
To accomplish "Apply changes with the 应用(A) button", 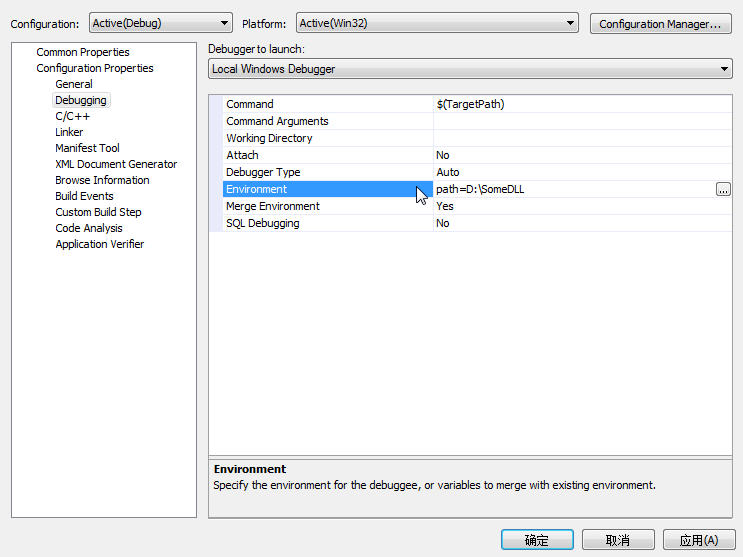I will tap(699, 540).
